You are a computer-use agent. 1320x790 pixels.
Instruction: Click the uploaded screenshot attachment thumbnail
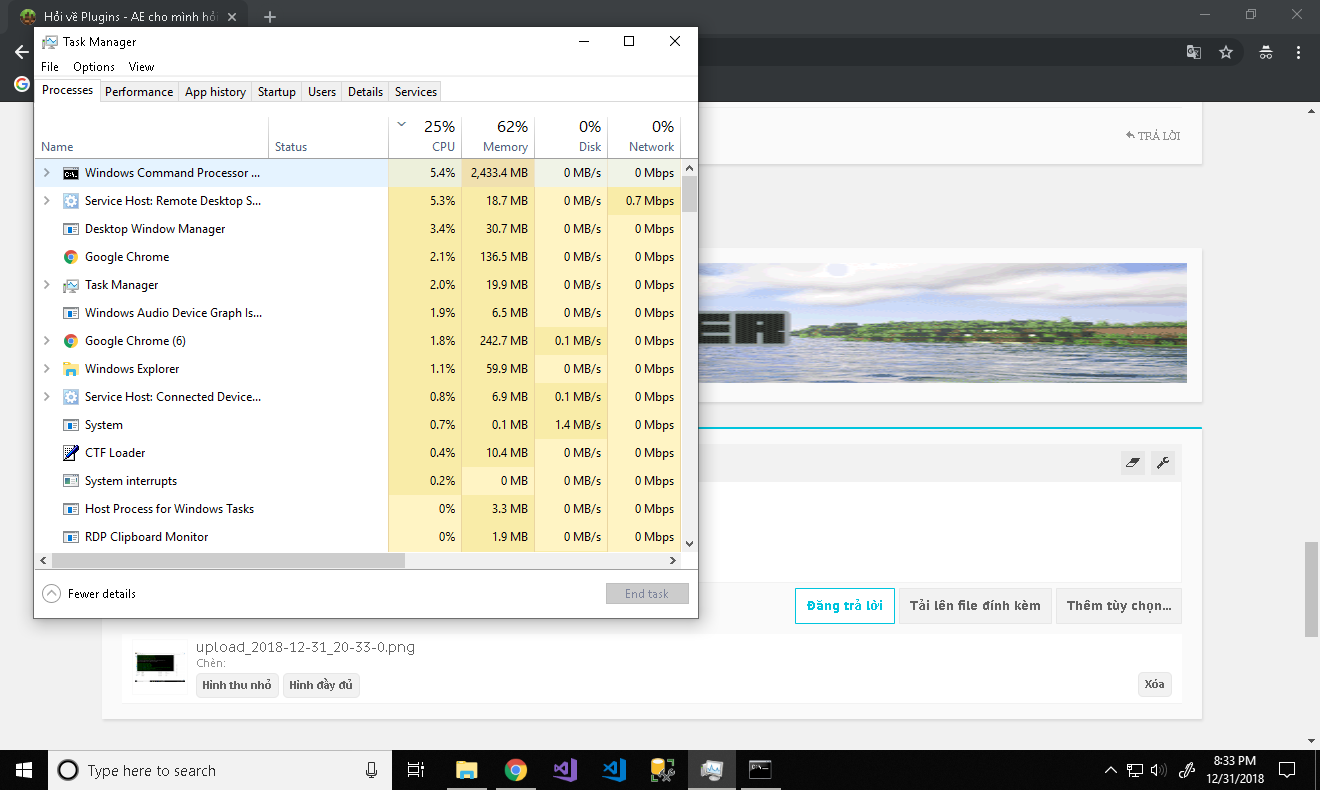click(160, 666)
